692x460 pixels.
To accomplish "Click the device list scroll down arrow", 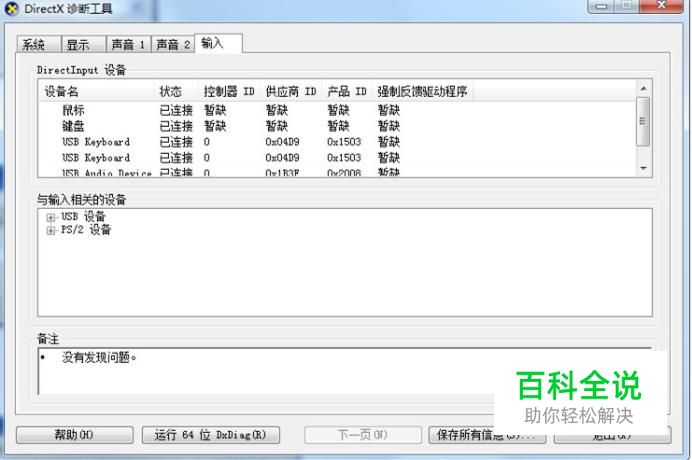I will click(x=643, y=168).
